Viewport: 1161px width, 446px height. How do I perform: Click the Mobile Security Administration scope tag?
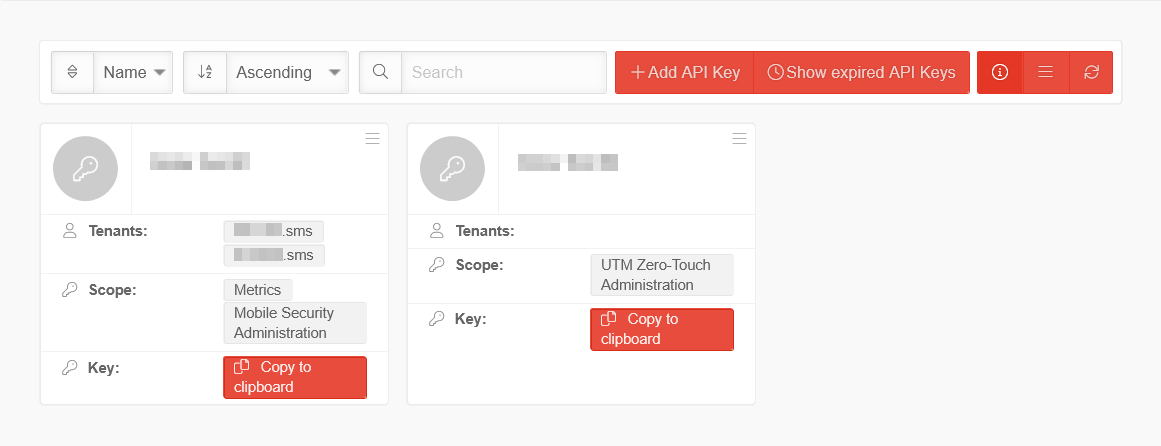tap(295, 323)
